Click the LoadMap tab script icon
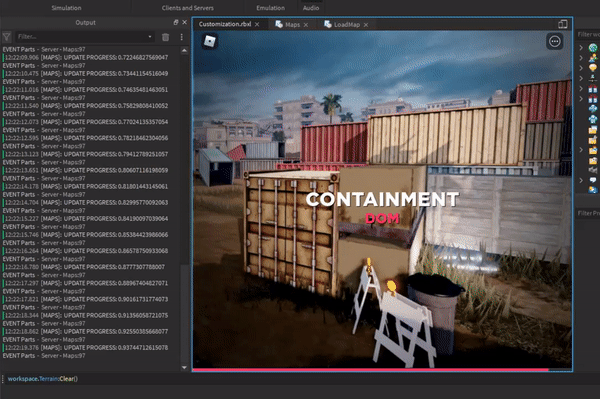This screenshot has height=399, width=600. coord(328,24)
